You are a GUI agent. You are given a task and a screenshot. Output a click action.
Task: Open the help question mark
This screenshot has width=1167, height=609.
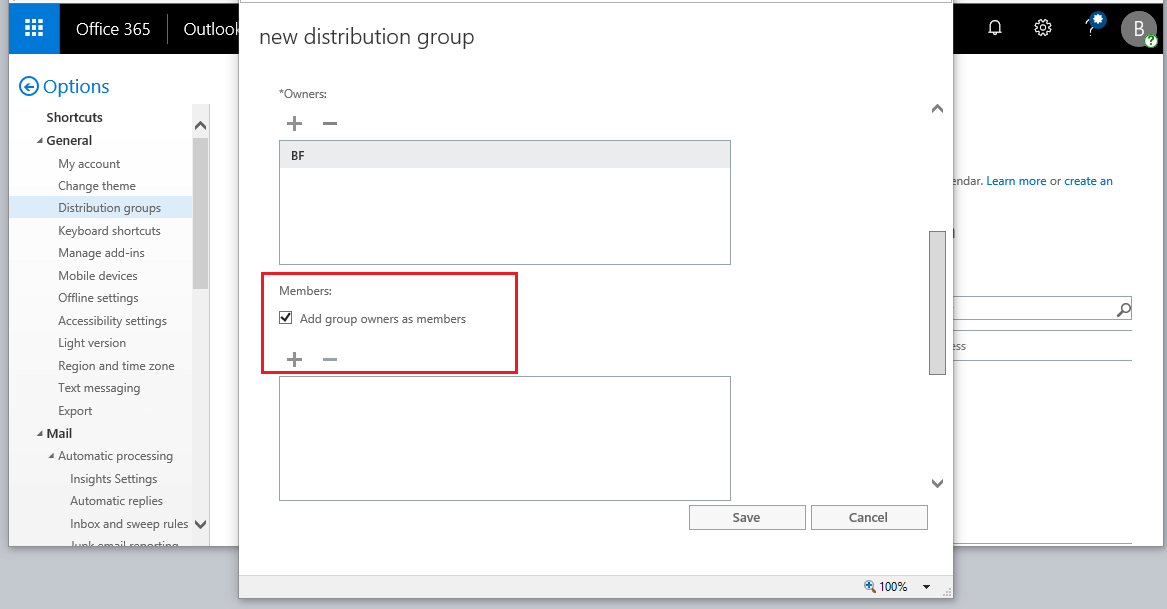coord(1090,28)
